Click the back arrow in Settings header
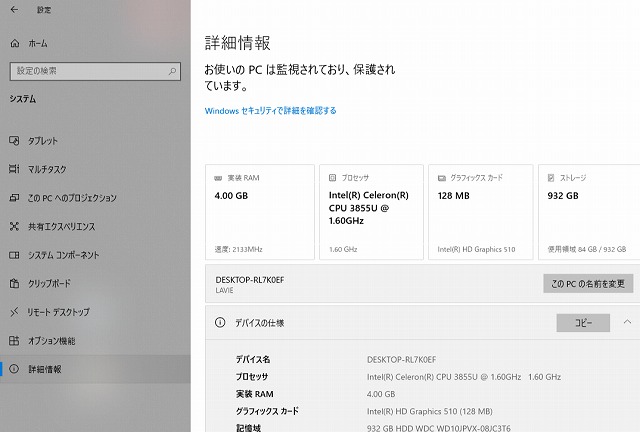 click(x=14, y=12)
